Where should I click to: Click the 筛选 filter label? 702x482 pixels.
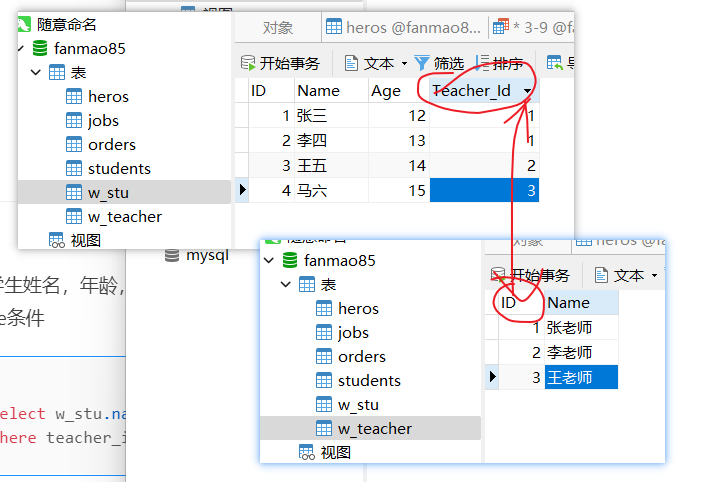tap(449, 64)
